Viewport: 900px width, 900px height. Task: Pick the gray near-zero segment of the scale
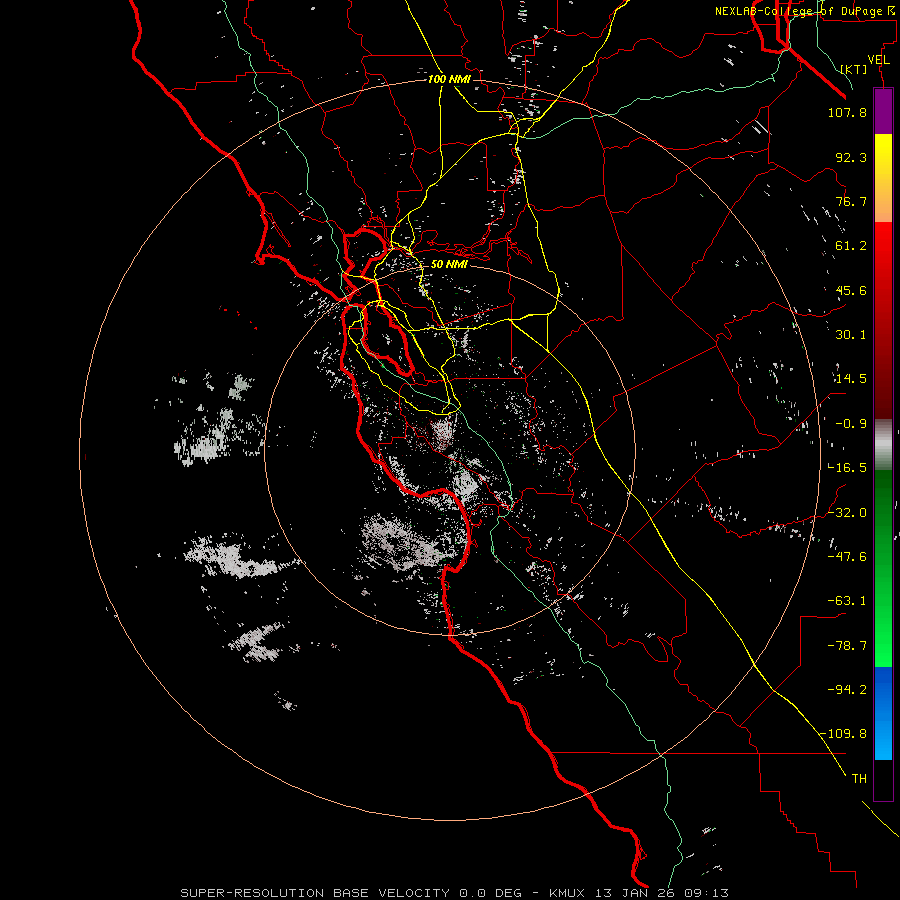point(883,442)
